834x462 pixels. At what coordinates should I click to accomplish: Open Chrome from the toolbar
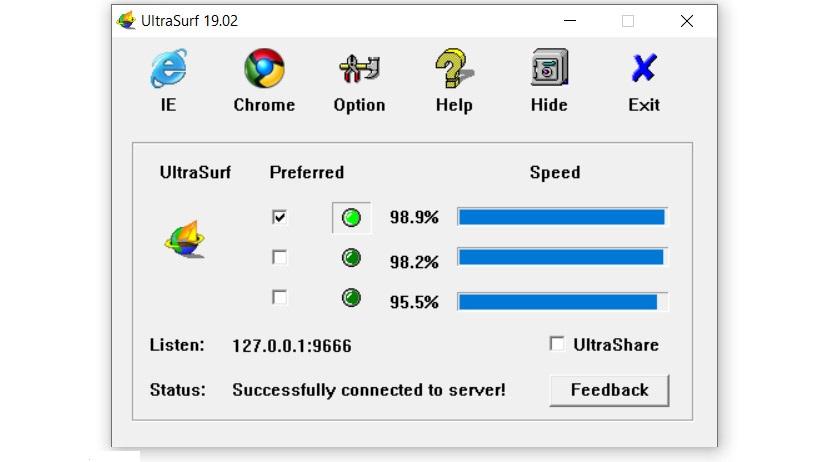[264, 70]
